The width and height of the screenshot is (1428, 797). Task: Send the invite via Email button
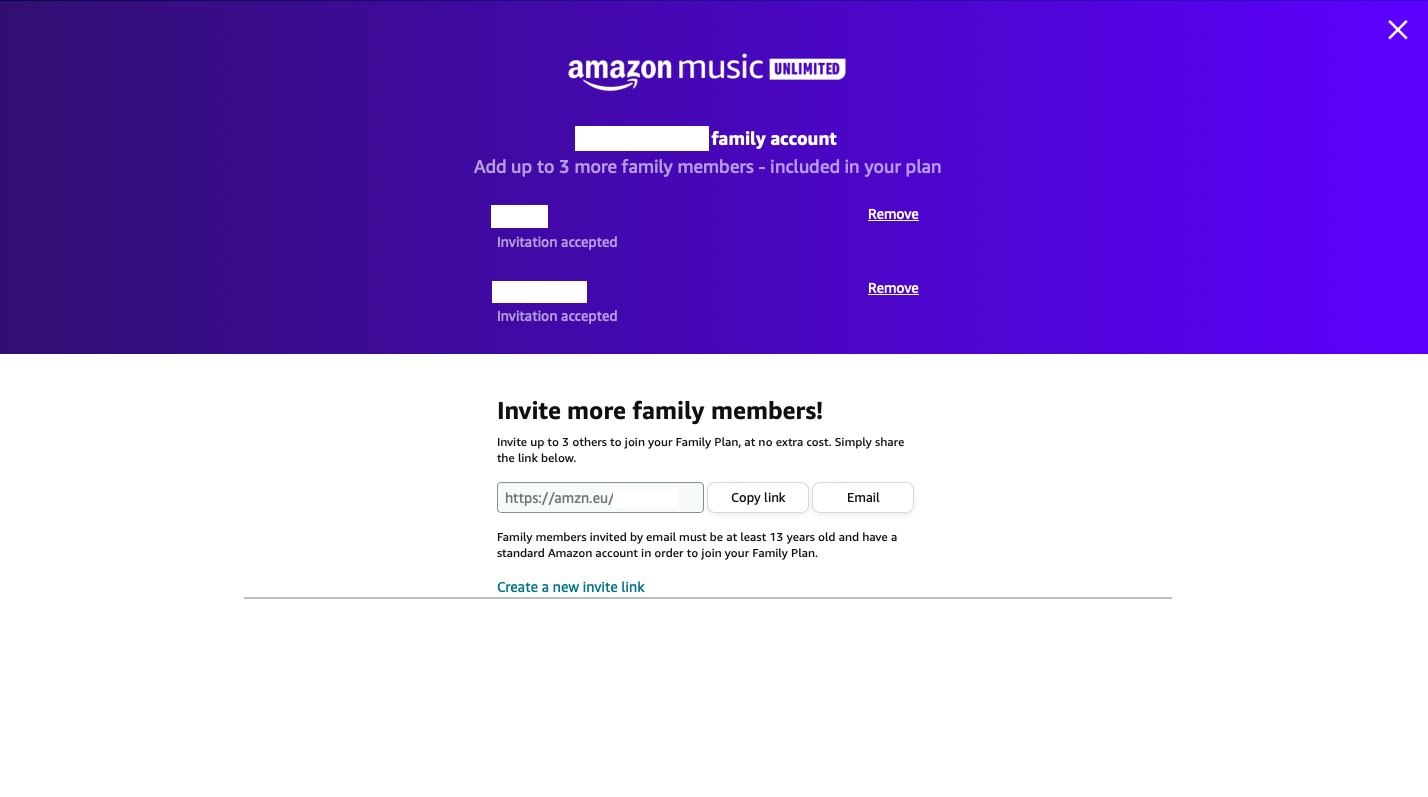click(x=862, y=498)
